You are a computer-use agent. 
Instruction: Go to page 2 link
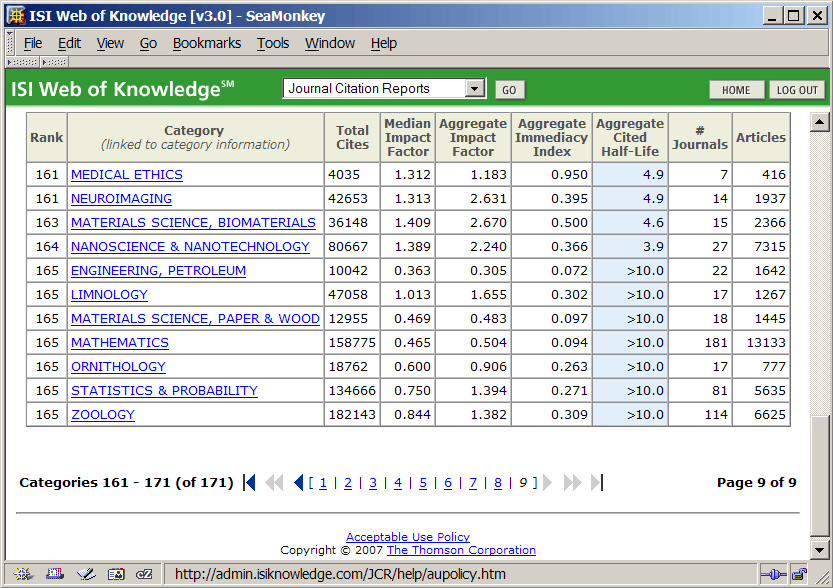[x=348, y=483]
